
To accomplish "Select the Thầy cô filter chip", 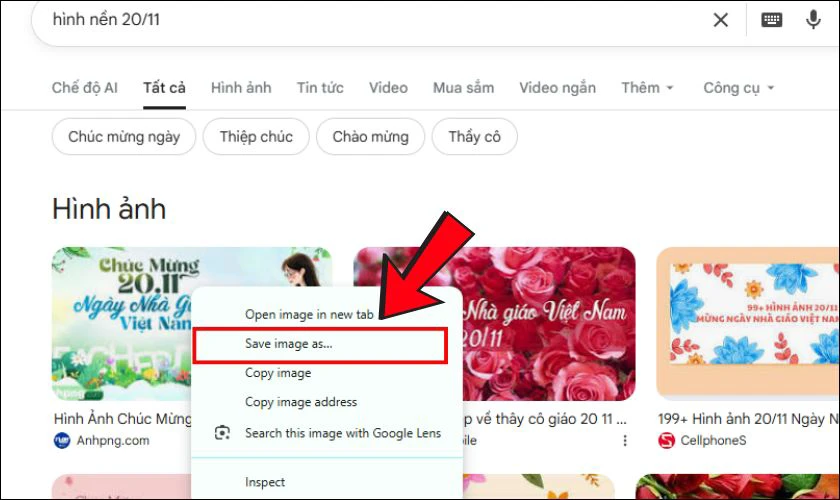I will 475,137.
